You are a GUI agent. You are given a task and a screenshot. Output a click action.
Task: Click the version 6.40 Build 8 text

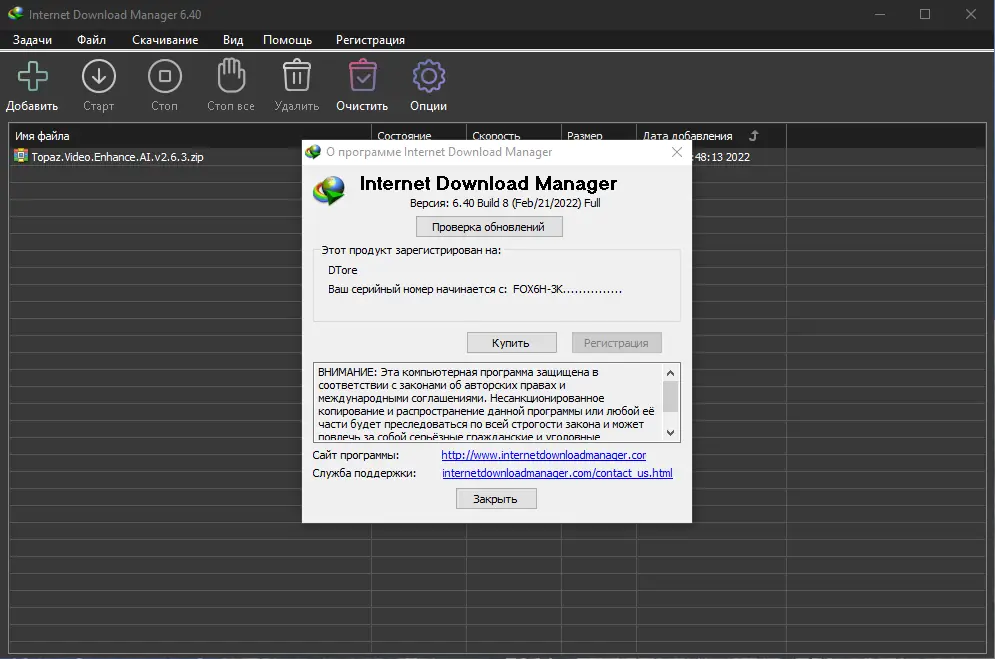[x=504, y=203]
